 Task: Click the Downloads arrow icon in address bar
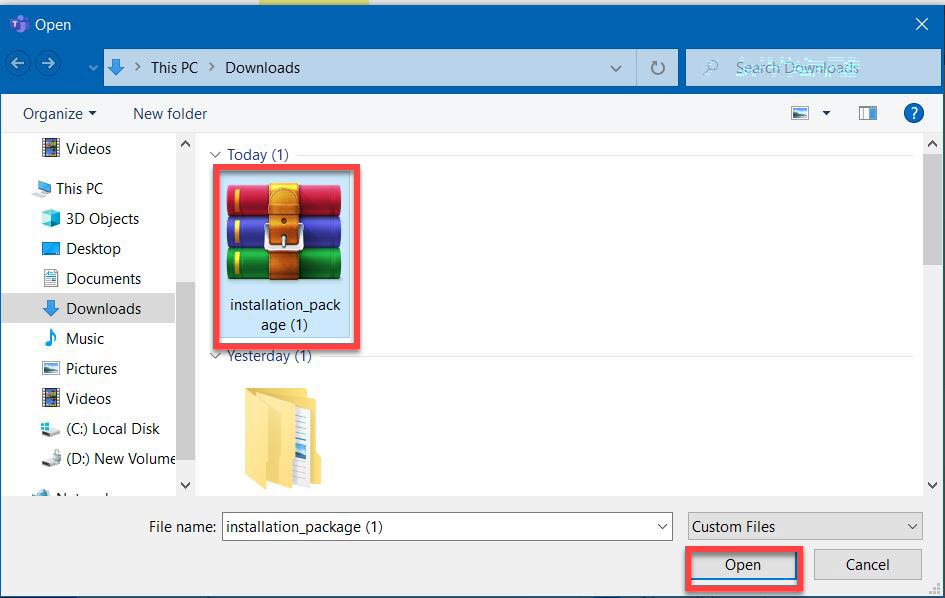pyautogui.click(x=116, y=68)
